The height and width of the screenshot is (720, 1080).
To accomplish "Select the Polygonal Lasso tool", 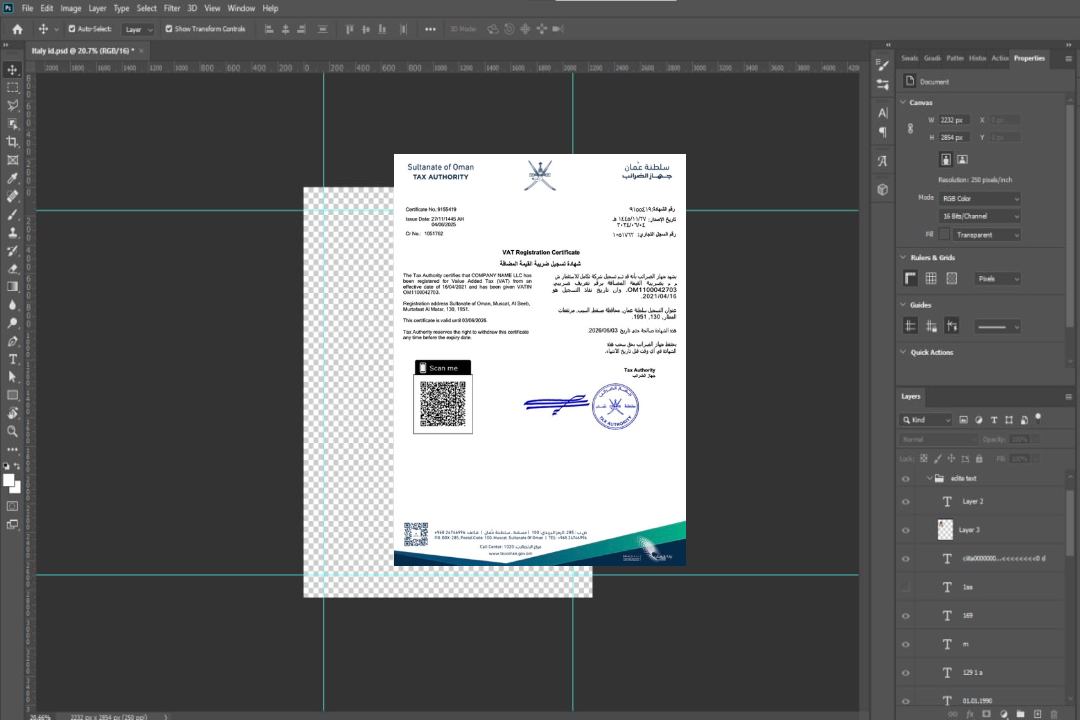I will pos(12,105).
